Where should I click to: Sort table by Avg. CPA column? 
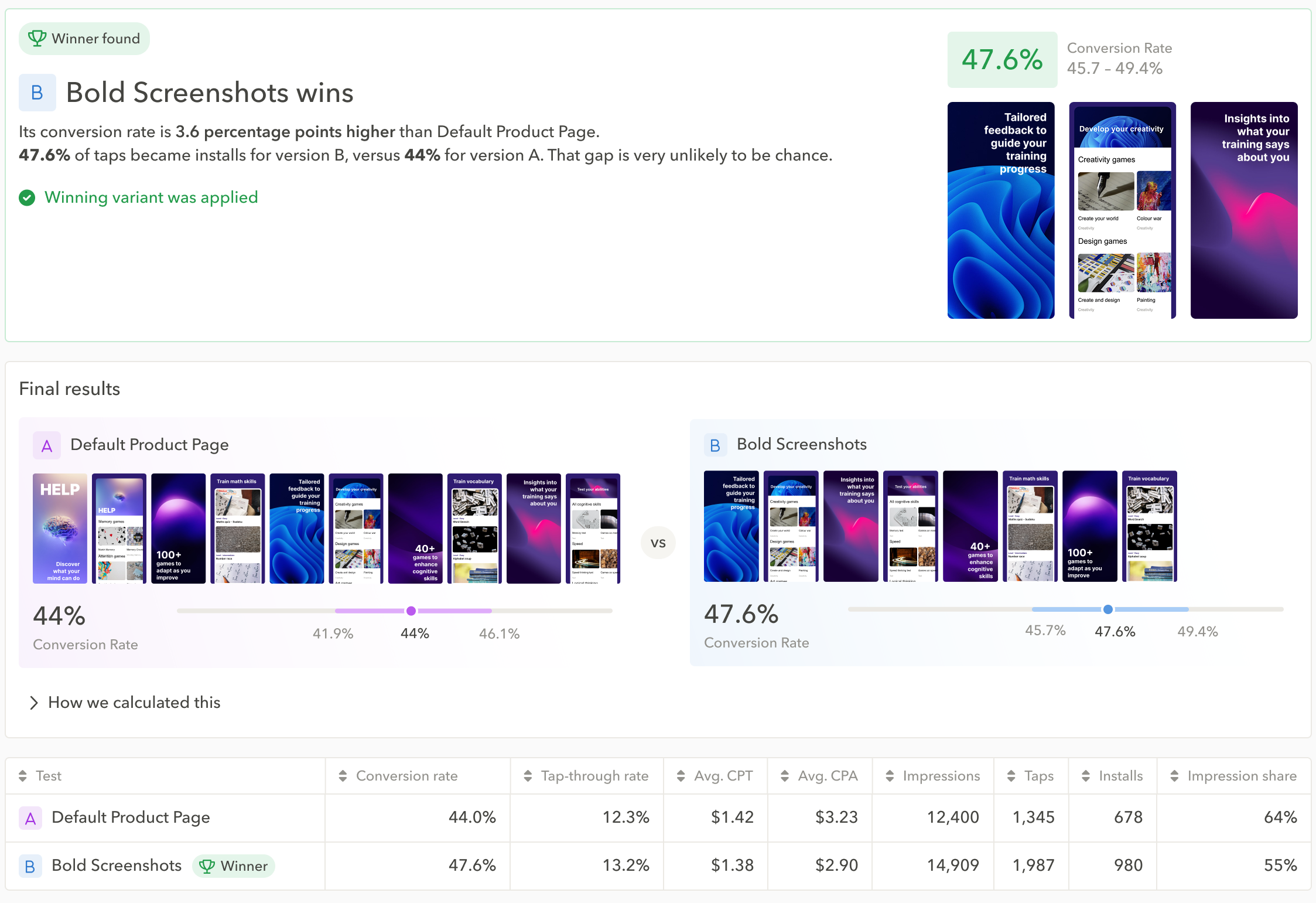click(x=785, y=776)
